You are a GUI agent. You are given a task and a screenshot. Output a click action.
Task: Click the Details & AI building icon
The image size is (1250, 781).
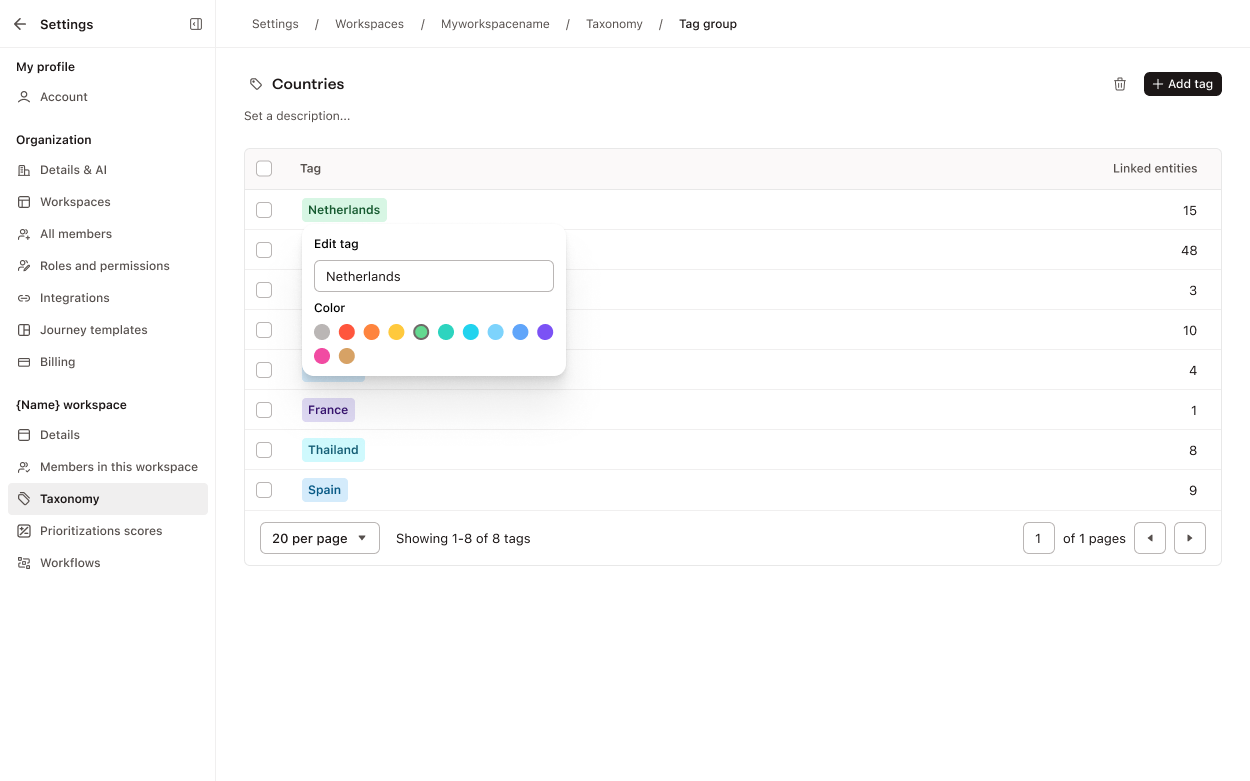click(24, 170)
